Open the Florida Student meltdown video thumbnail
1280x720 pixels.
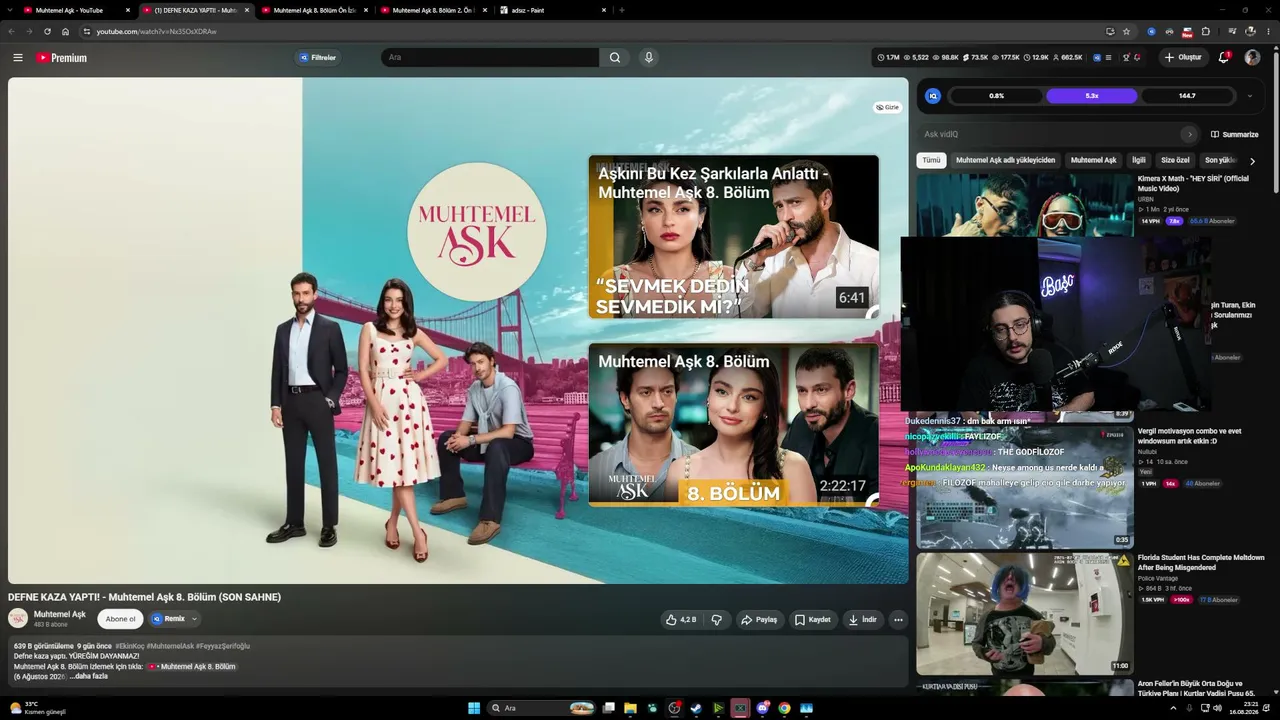click(x=1025, y=614)
